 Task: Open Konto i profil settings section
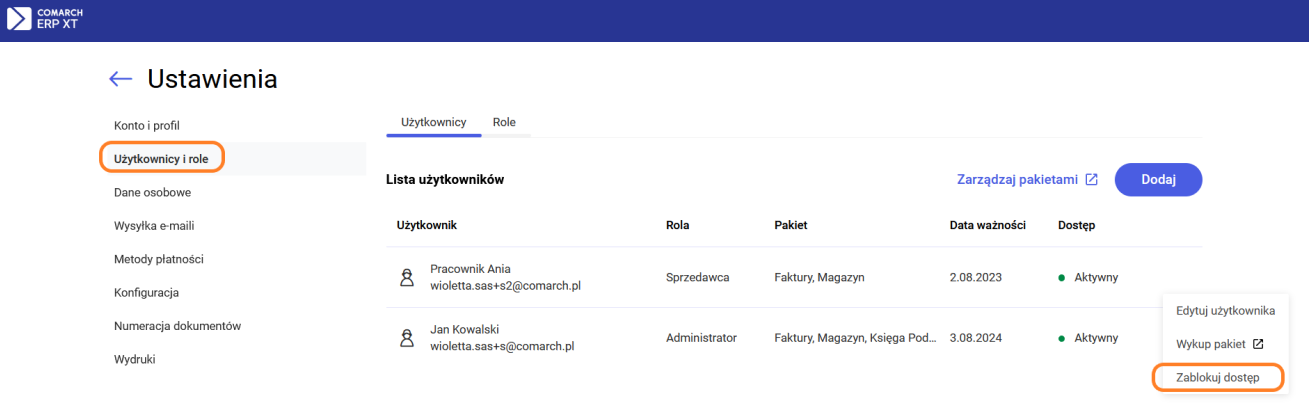[146, 125]
